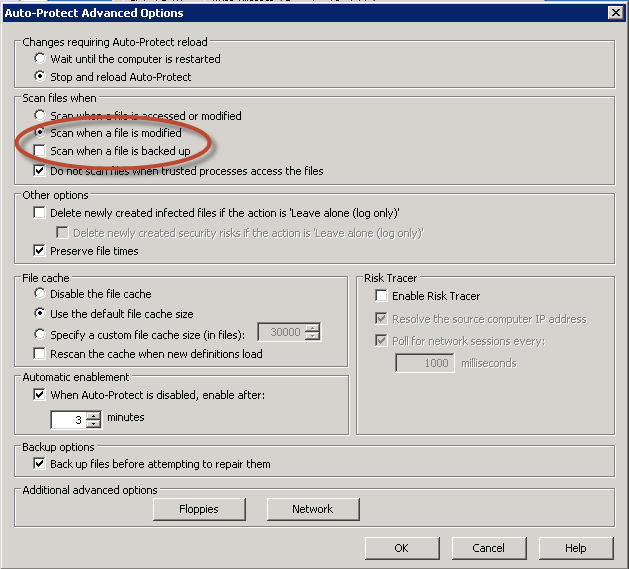Image resolution: width=629 pixels, height=569 pixels.
Task: Click OK to confirm settings
Action: point(401,548)
